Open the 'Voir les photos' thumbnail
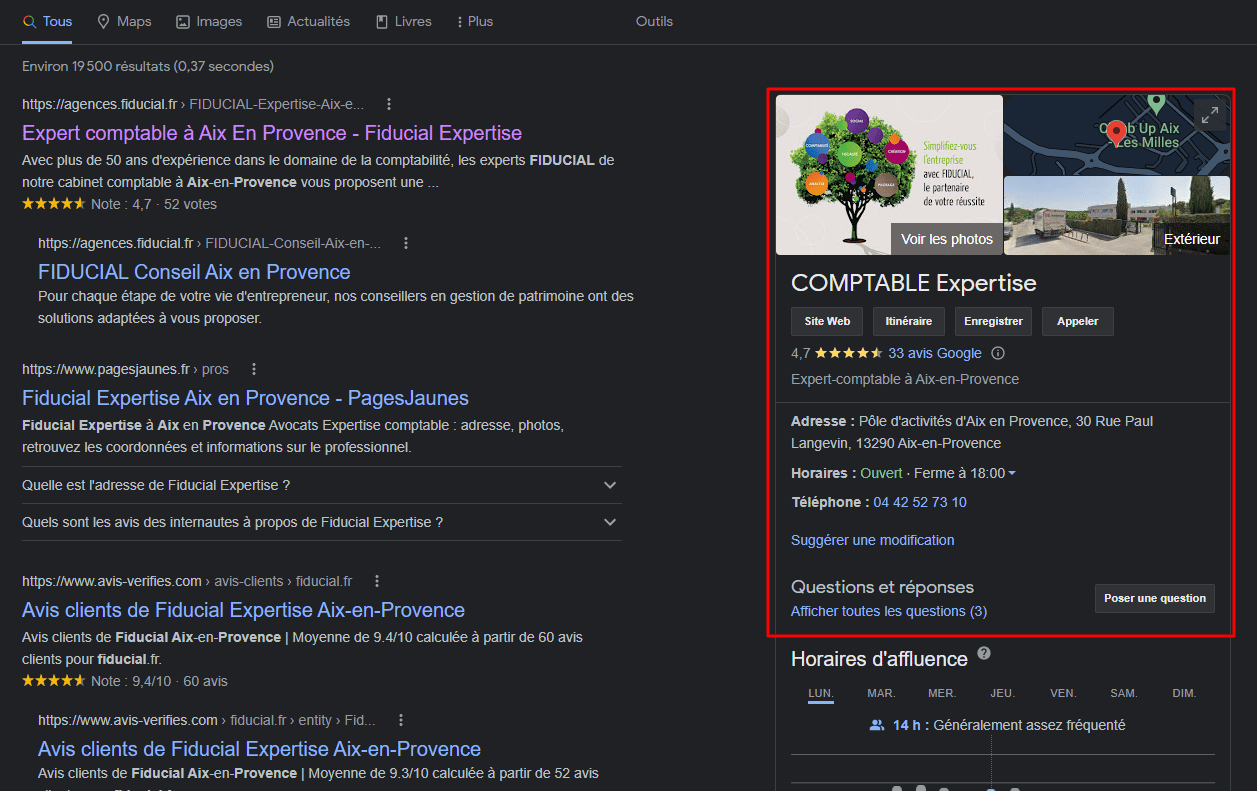The width and height of the screenshot is (1257, 791). tap(946, 239)
